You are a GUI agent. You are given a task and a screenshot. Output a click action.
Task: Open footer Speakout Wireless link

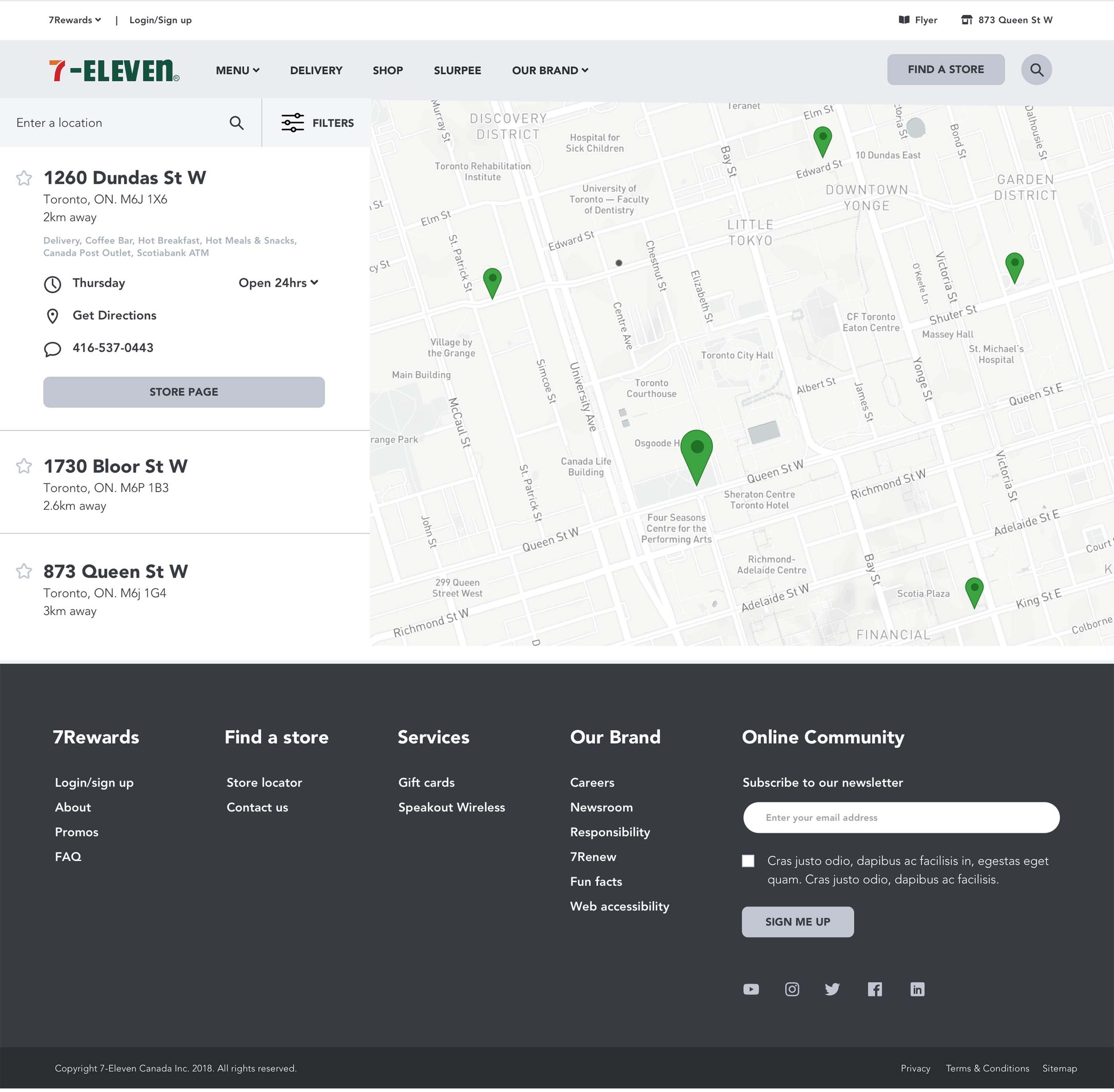pyautogui.click(x=451, y=807)
